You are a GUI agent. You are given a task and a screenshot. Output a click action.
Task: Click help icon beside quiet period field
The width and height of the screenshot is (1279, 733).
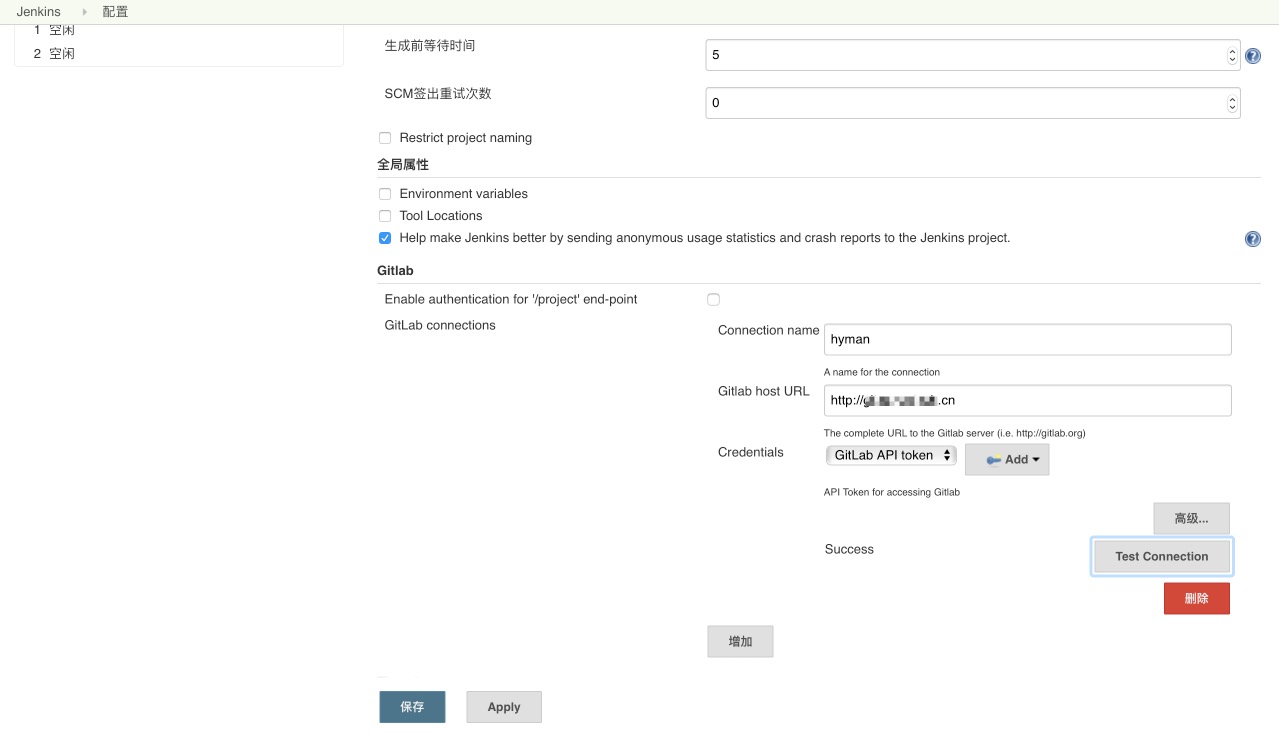pyautogui.click(x=1252, y=56)
